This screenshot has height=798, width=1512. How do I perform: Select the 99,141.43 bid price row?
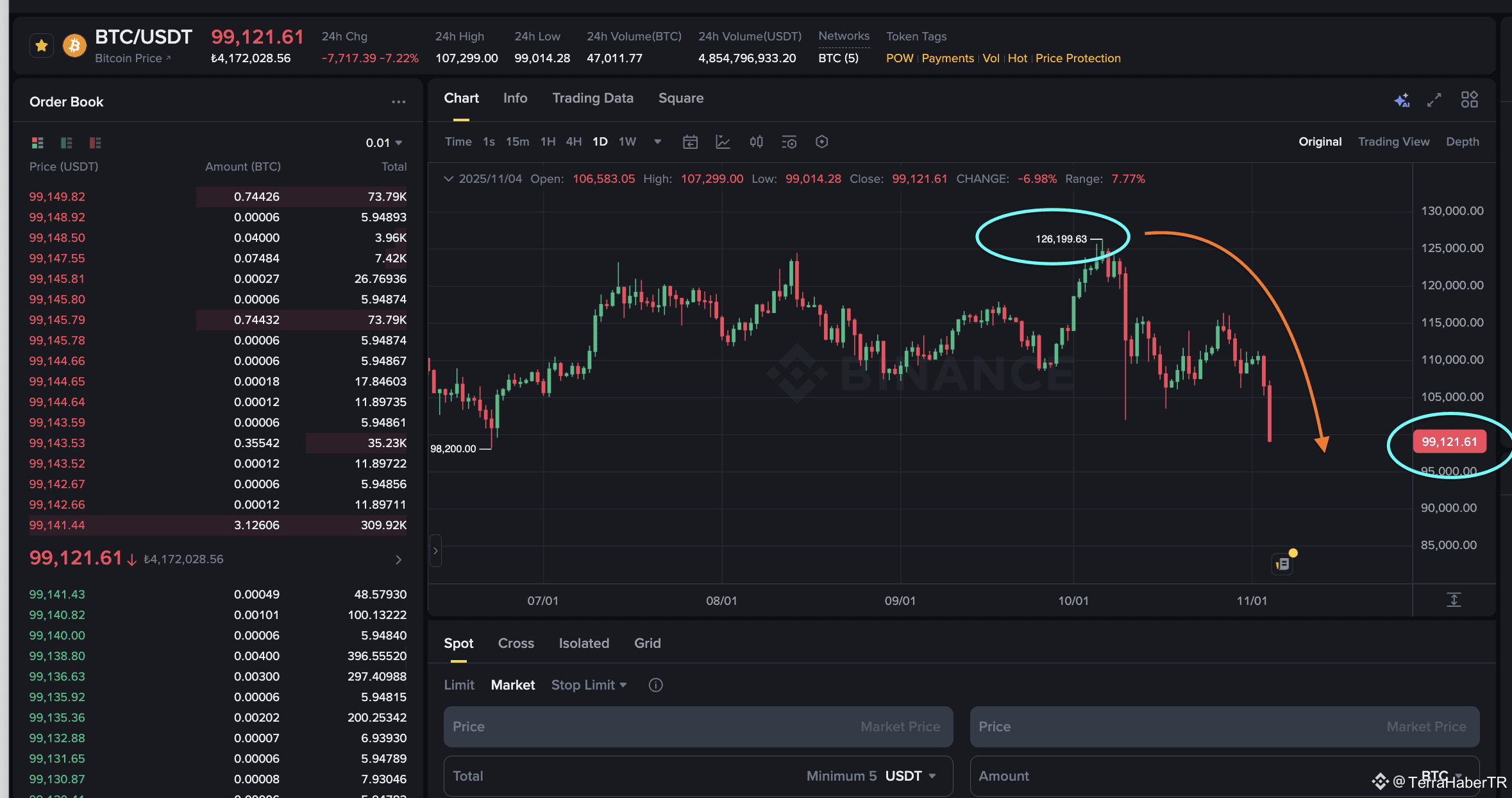(x=218, y=595)
